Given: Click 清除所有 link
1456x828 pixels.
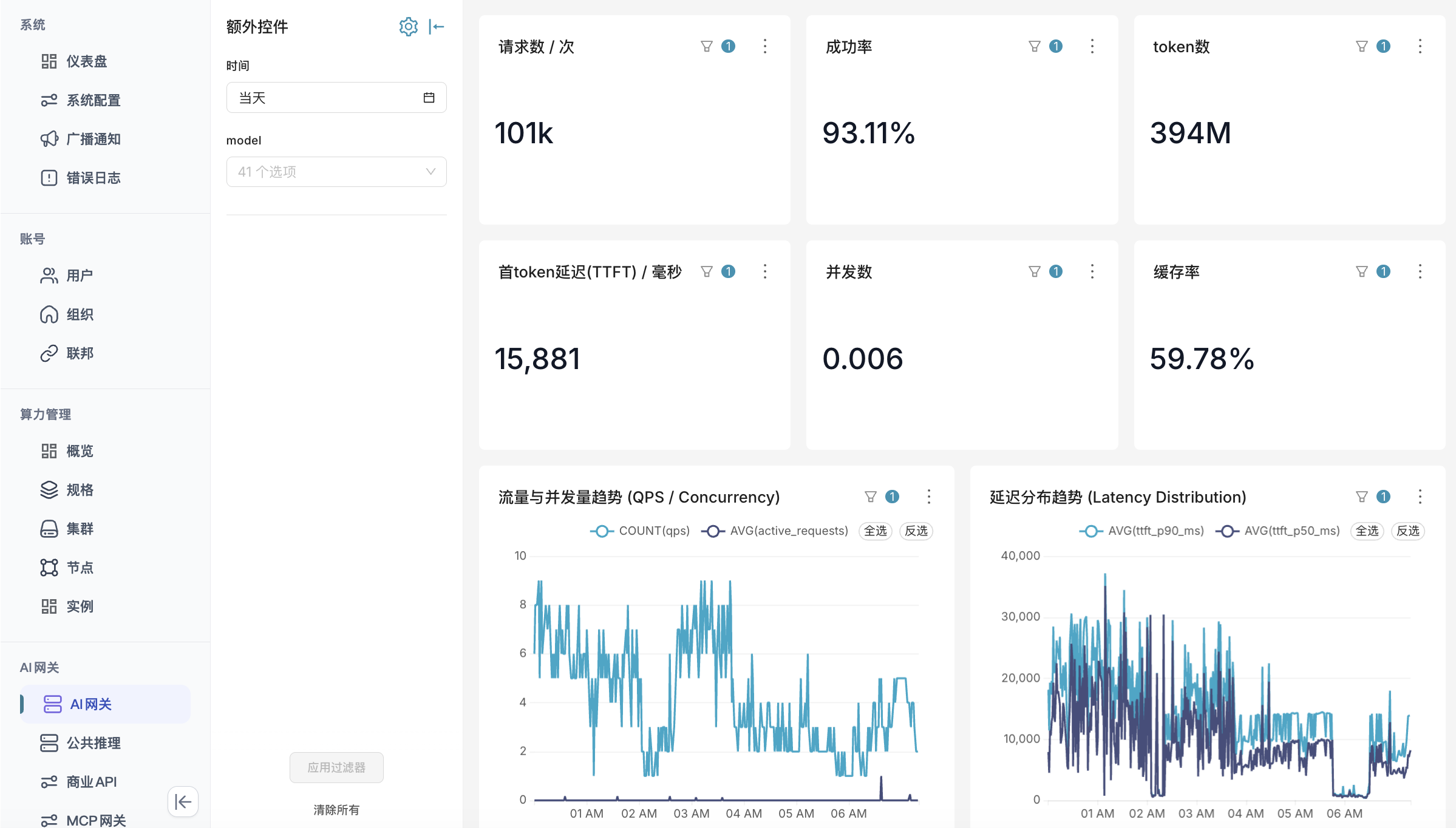Looking at the screenshot, I should click(336, 810).
